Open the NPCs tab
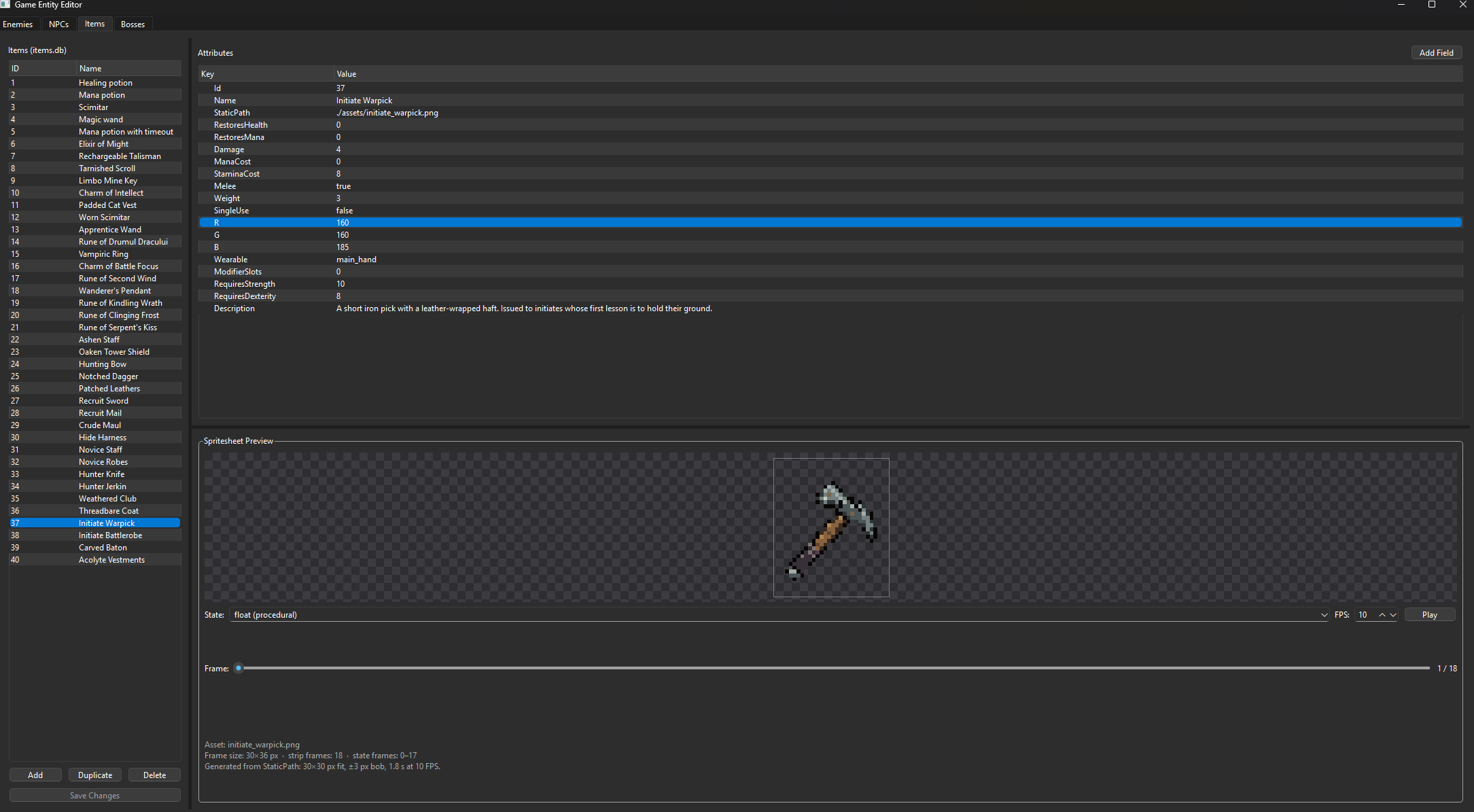The height and width of the screenshot is (812, 1474). 58,24
